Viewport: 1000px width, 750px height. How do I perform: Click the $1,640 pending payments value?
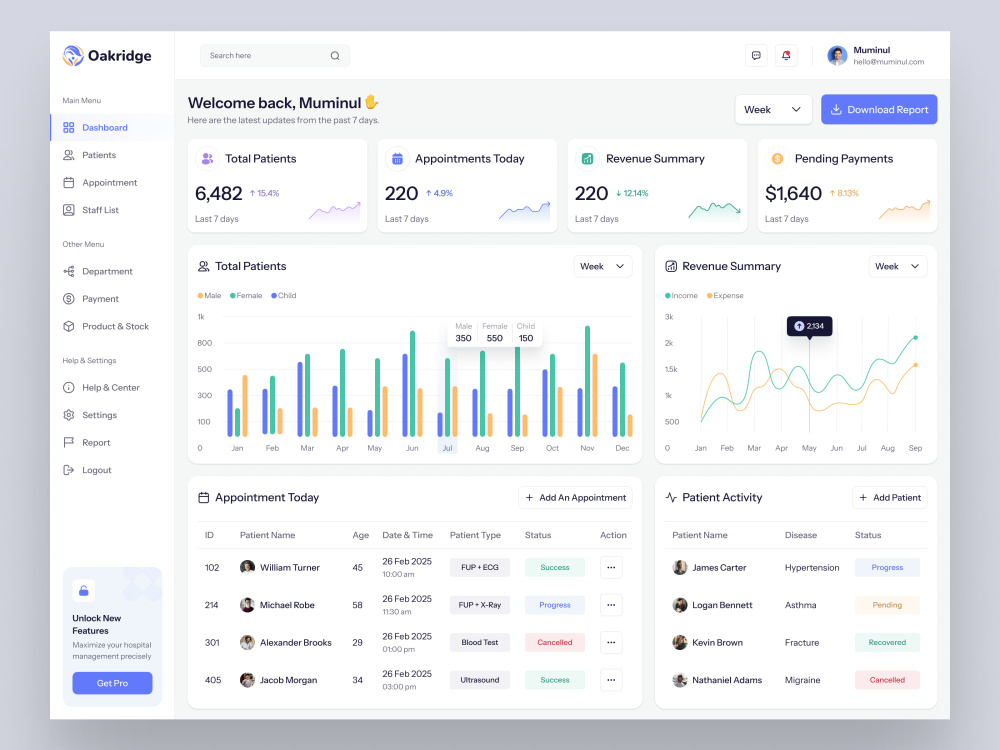click(793, 193)
